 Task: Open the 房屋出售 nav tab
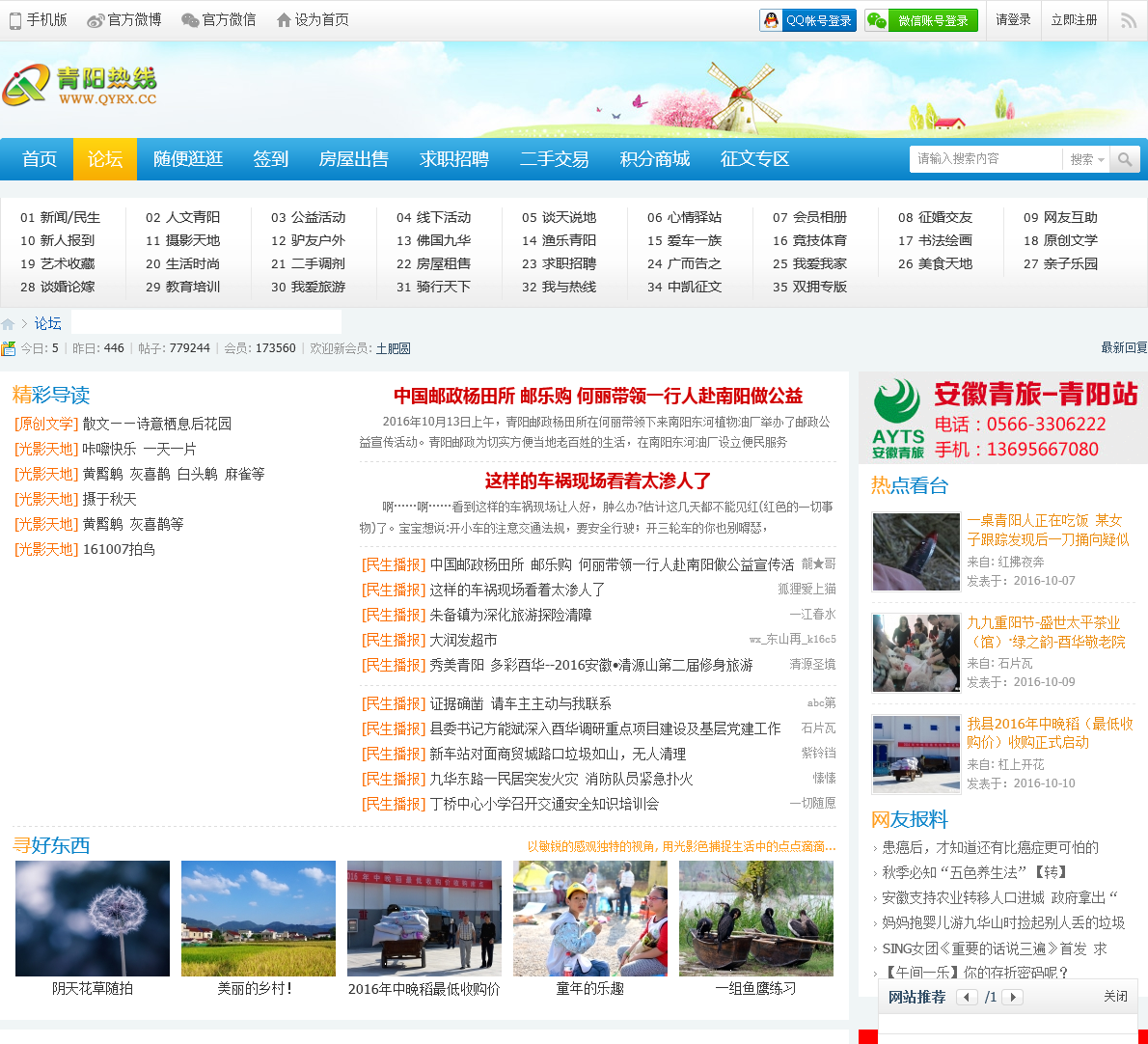(x=354, y=159)
